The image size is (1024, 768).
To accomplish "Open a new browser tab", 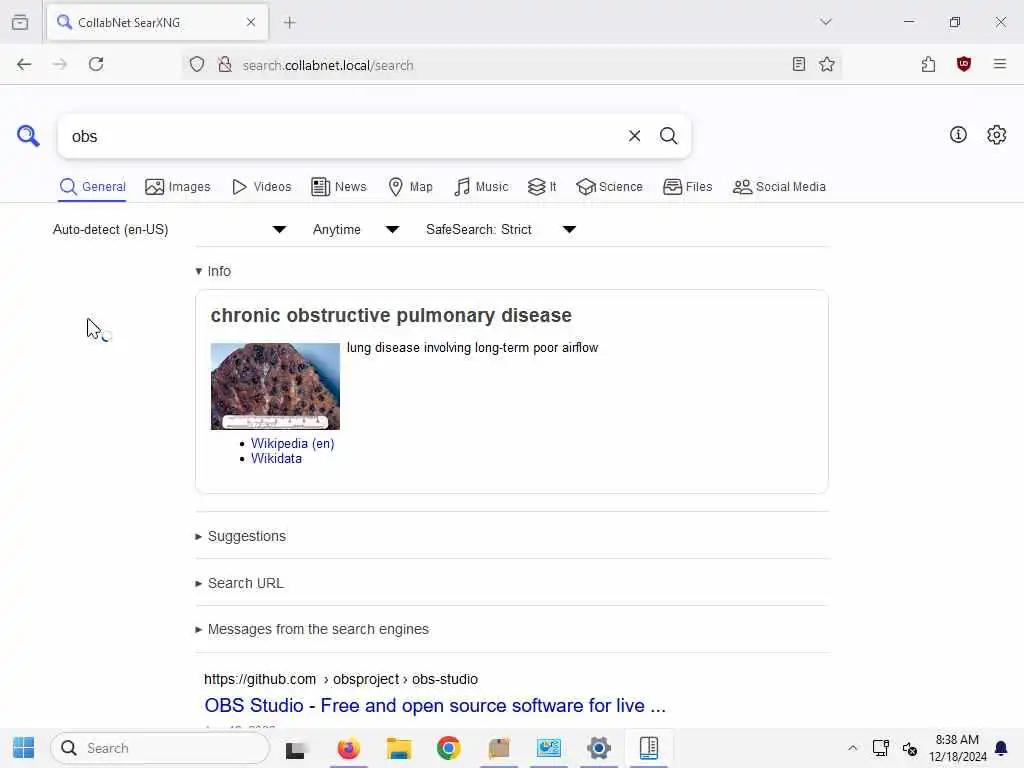I will pyautogui.click(x=289, y=23).
